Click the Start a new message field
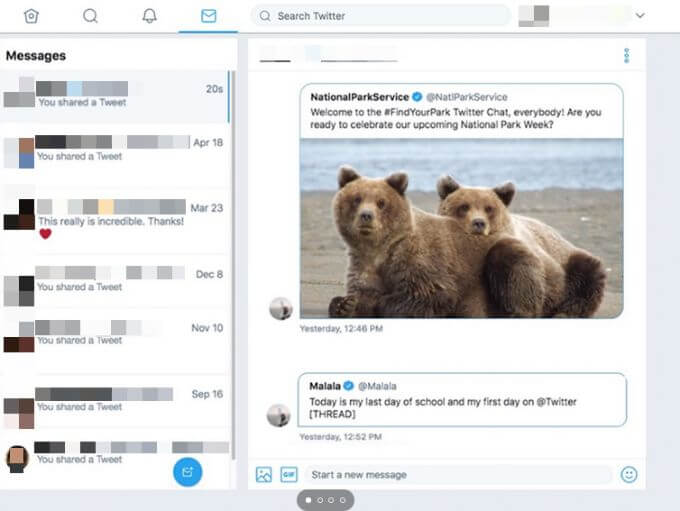The width and height of the screenshot is (680, 511). tap(458, 475)
